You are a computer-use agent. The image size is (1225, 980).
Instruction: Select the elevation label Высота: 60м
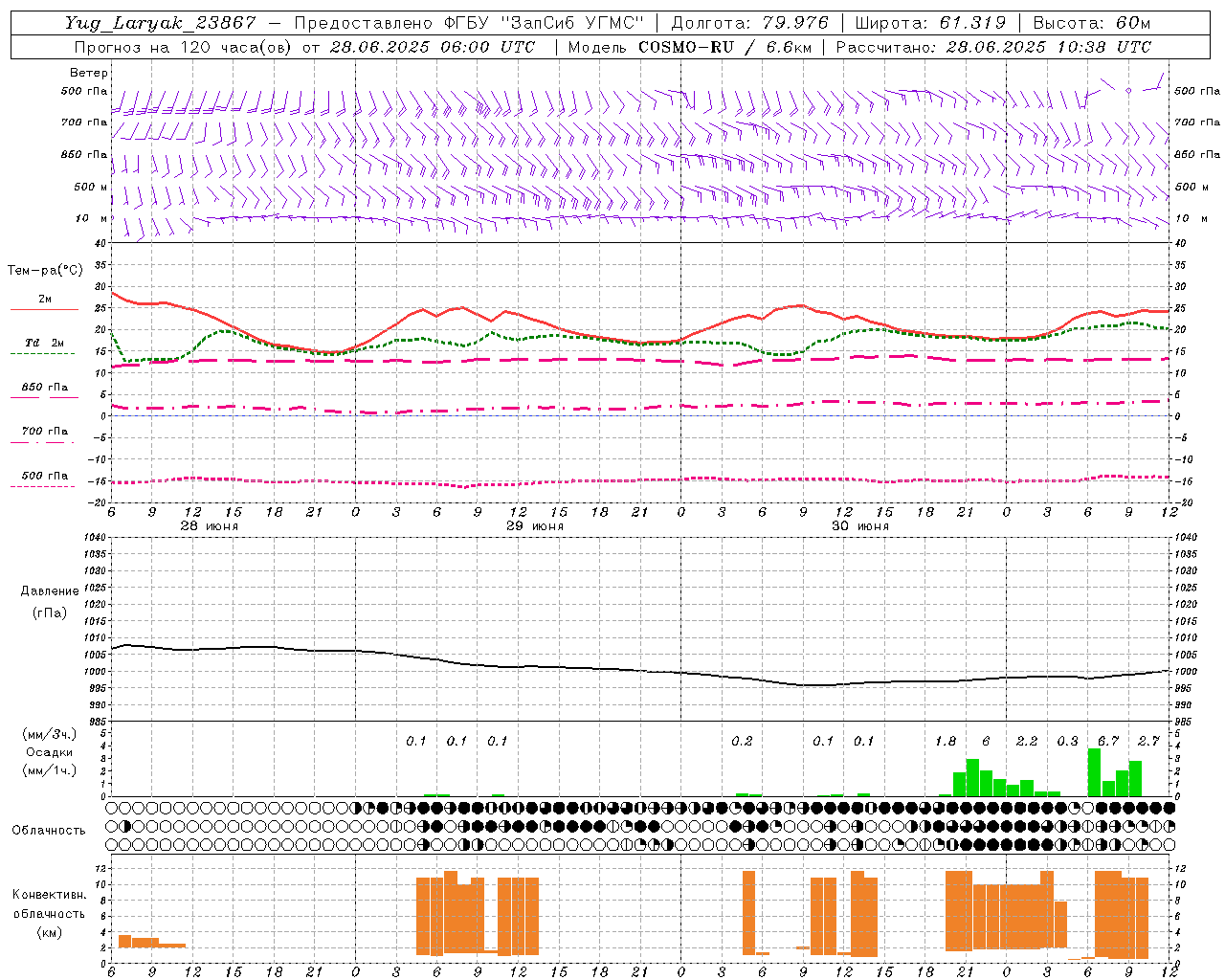pyautogui.click(x=1091, y=23)
